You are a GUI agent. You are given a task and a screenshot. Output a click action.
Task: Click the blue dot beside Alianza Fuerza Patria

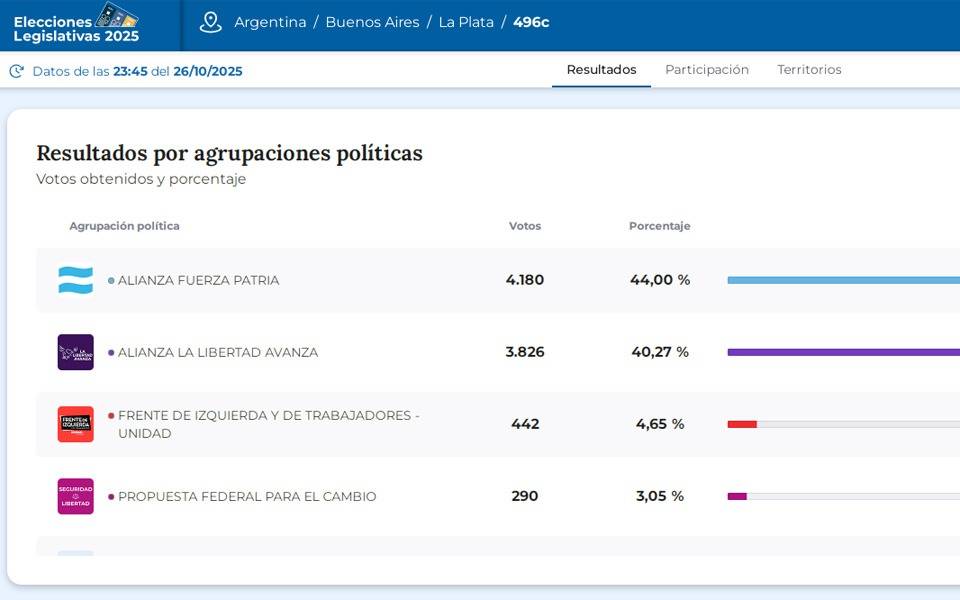(x=111, y=281)
